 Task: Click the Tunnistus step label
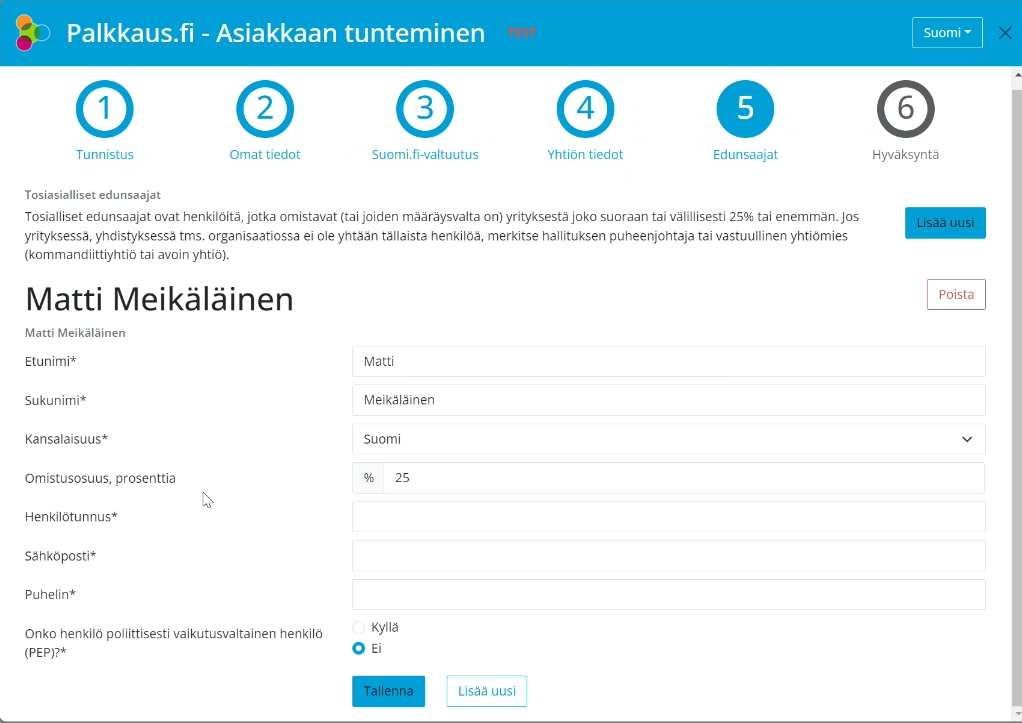point(105,155)
